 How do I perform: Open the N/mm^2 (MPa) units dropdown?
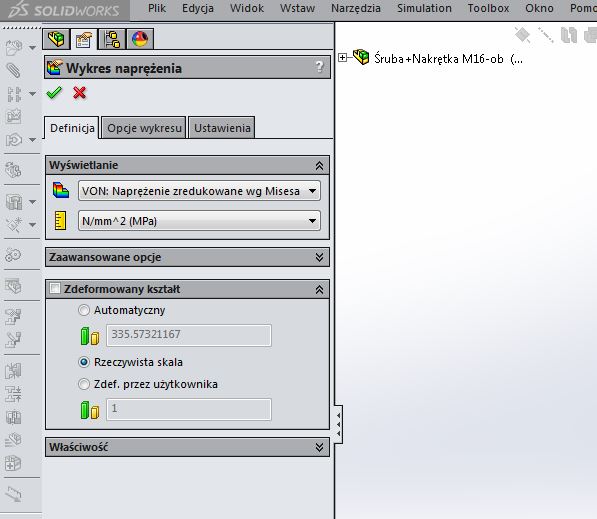pos(199,221)
